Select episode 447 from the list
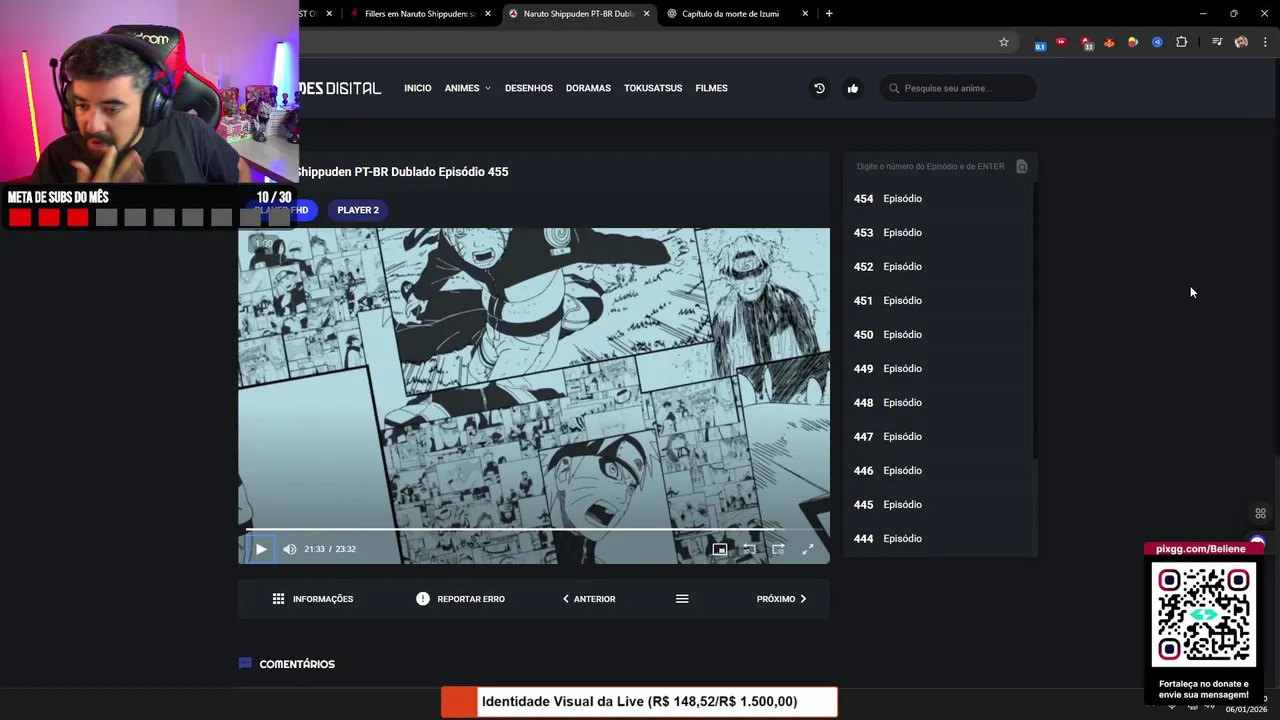The image size is (1280, 720). pos(938,437)
